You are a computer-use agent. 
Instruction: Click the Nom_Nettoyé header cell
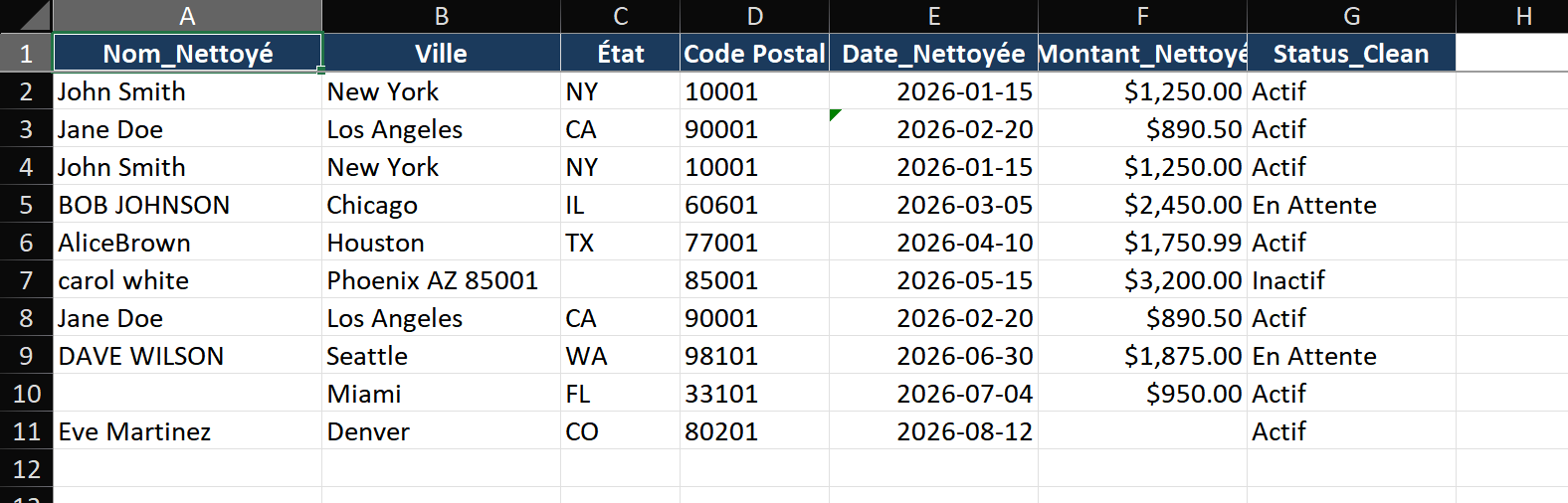187,53
